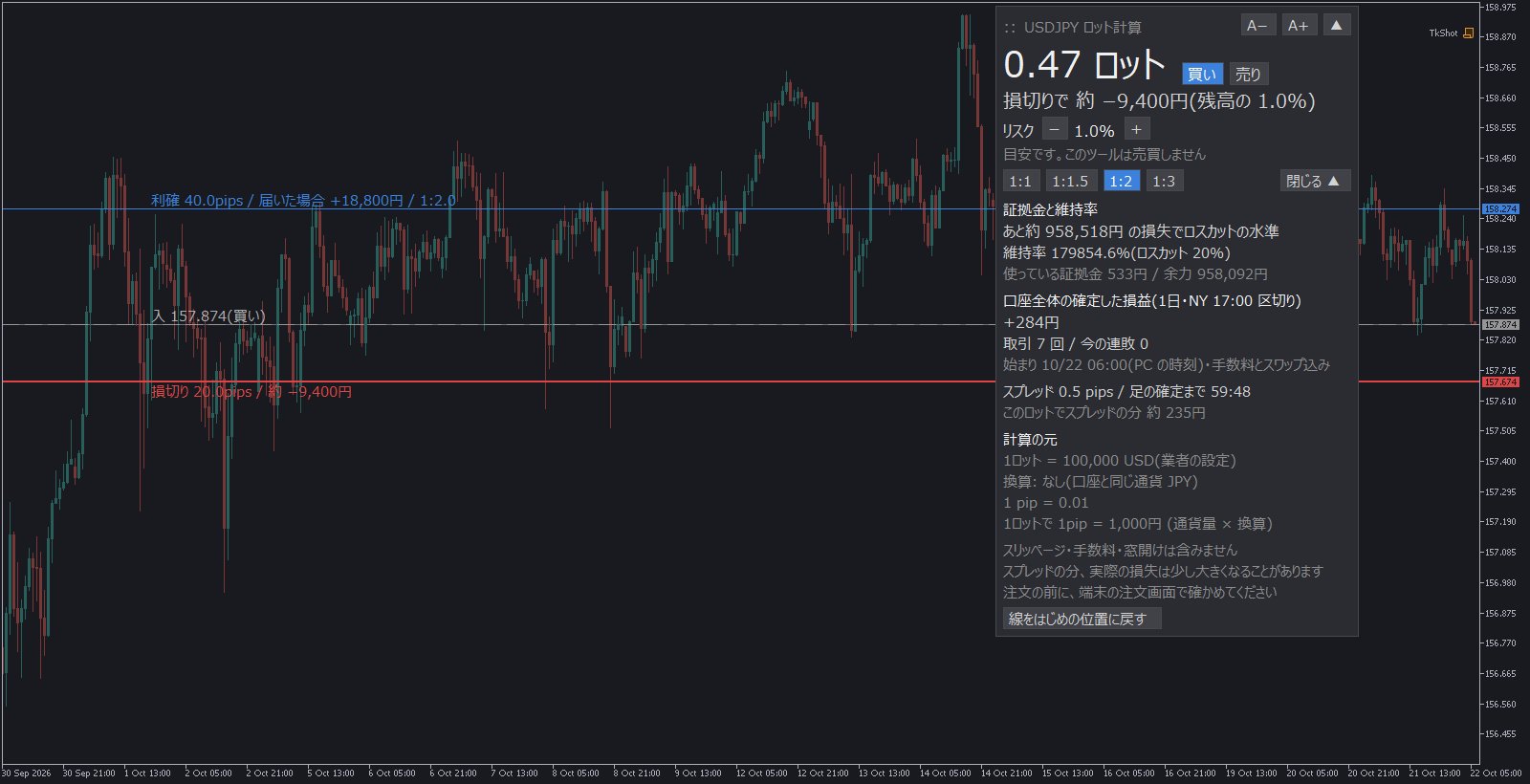Click the 1ロット = 100,000 USD line
This screenshot has width=1530, height=784.
(1120, 461)
